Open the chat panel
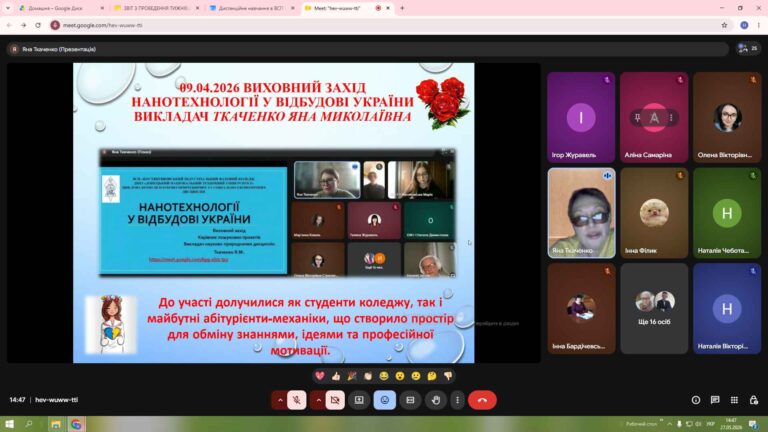The height and width of the screenshot is (432, 768). [x=715, y=400]
